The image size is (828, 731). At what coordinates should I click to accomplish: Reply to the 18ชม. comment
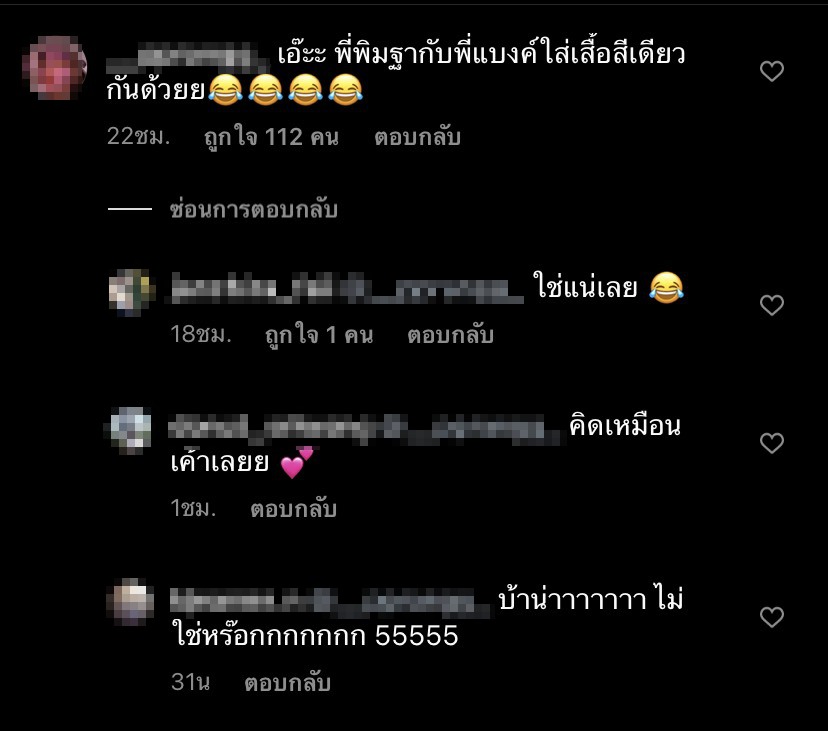coord(450,335)
